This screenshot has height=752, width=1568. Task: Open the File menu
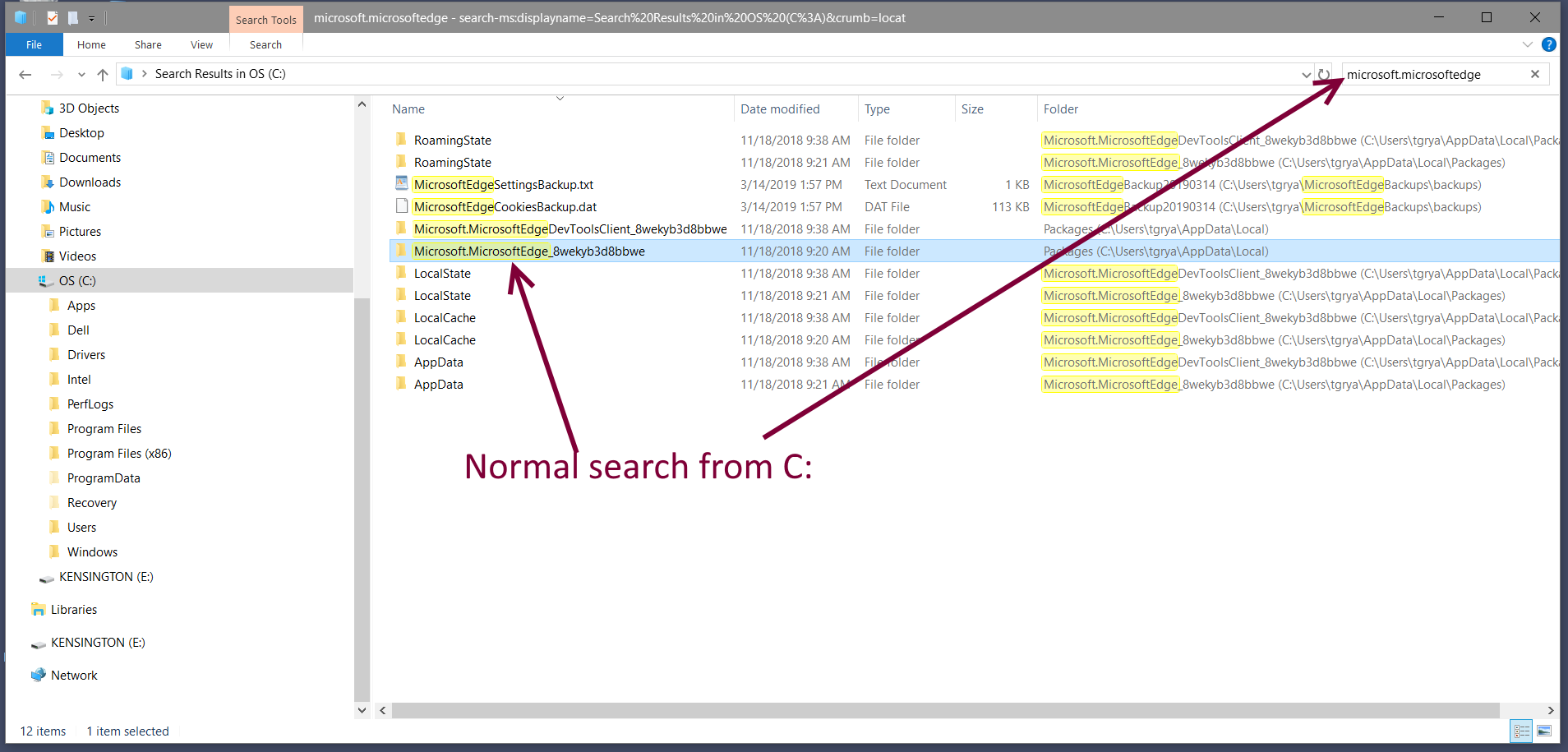pyautogui.click(x=34, y=44)
